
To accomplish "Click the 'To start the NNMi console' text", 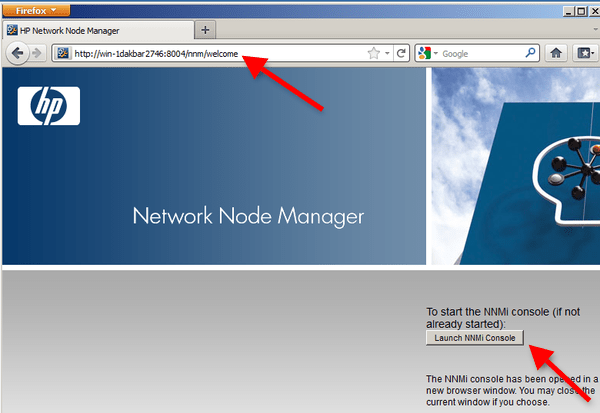I will click(x=503, y=318).
